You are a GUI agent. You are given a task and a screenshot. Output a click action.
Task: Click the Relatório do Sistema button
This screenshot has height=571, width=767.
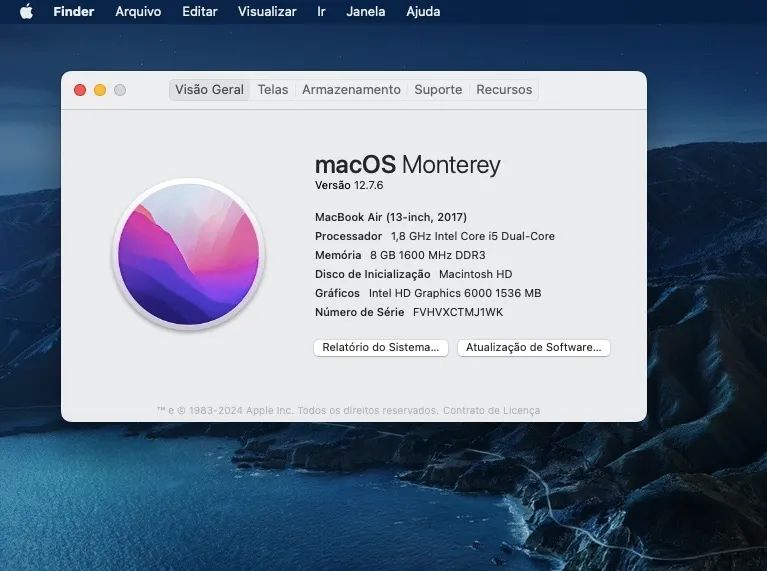pos(380,348)
